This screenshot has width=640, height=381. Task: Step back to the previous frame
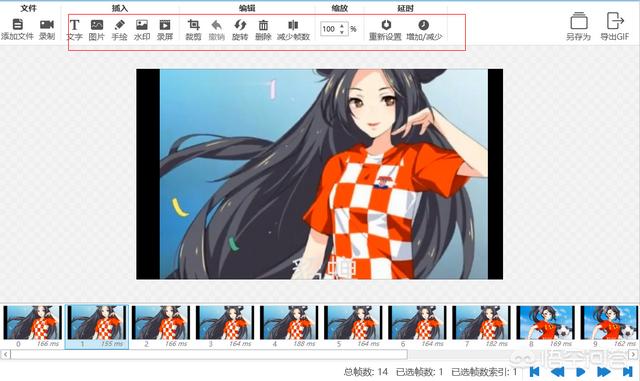[557, 372]
